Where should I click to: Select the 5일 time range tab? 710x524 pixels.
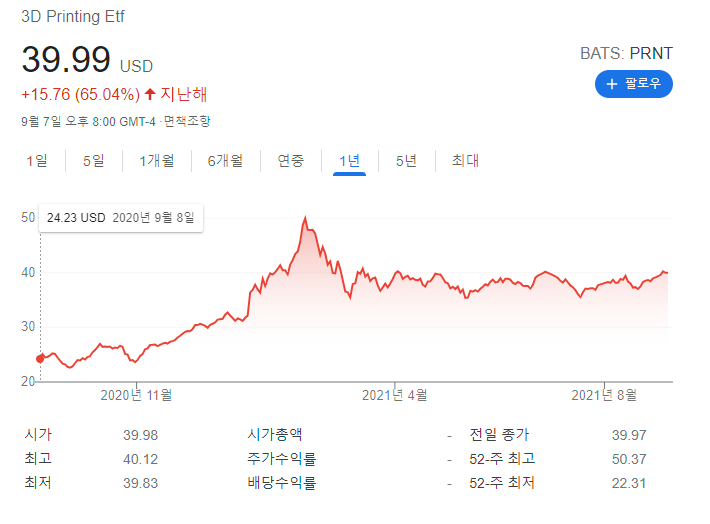tap(93, 161)
